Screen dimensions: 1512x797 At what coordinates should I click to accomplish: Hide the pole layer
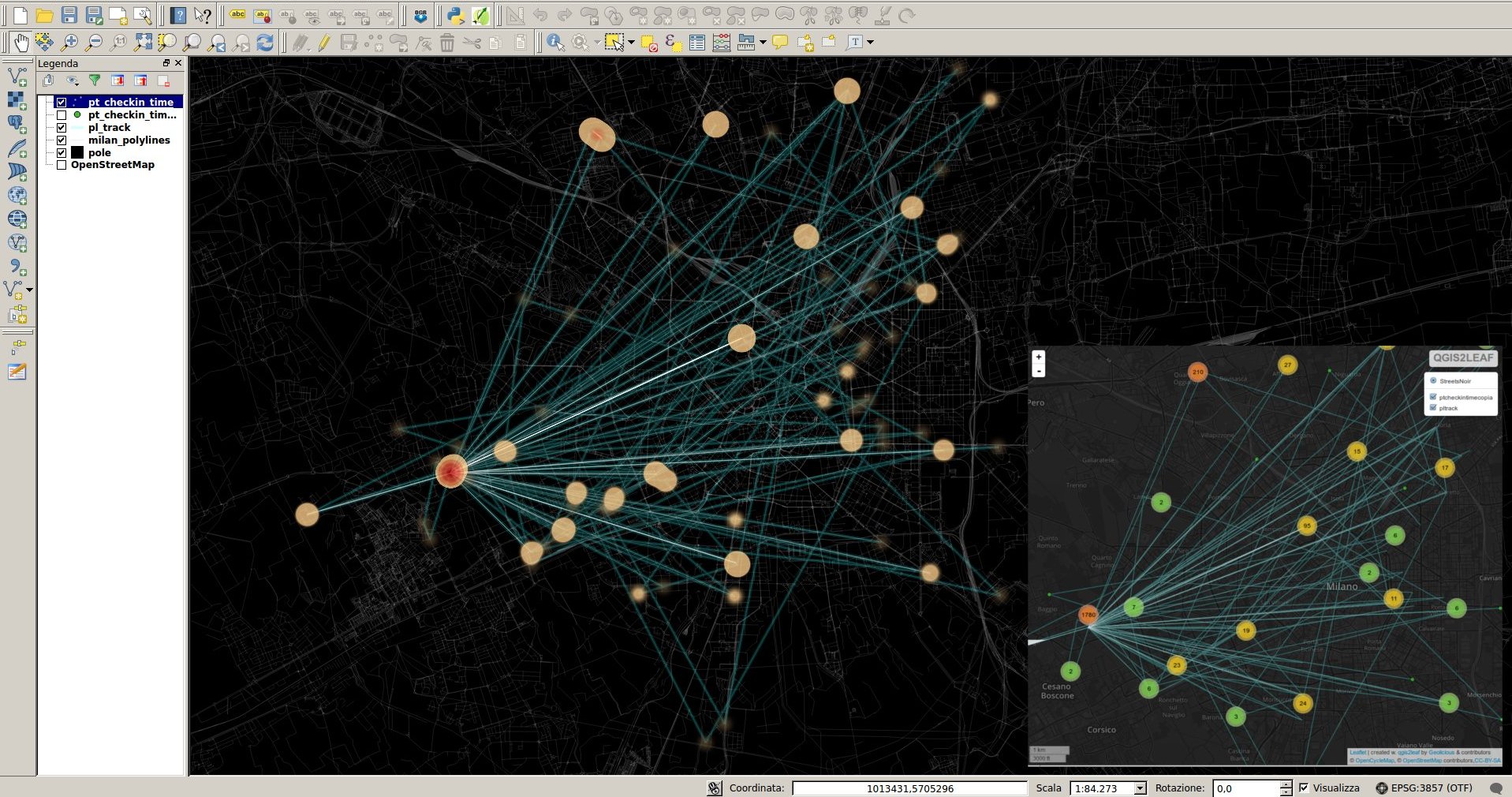62,152
